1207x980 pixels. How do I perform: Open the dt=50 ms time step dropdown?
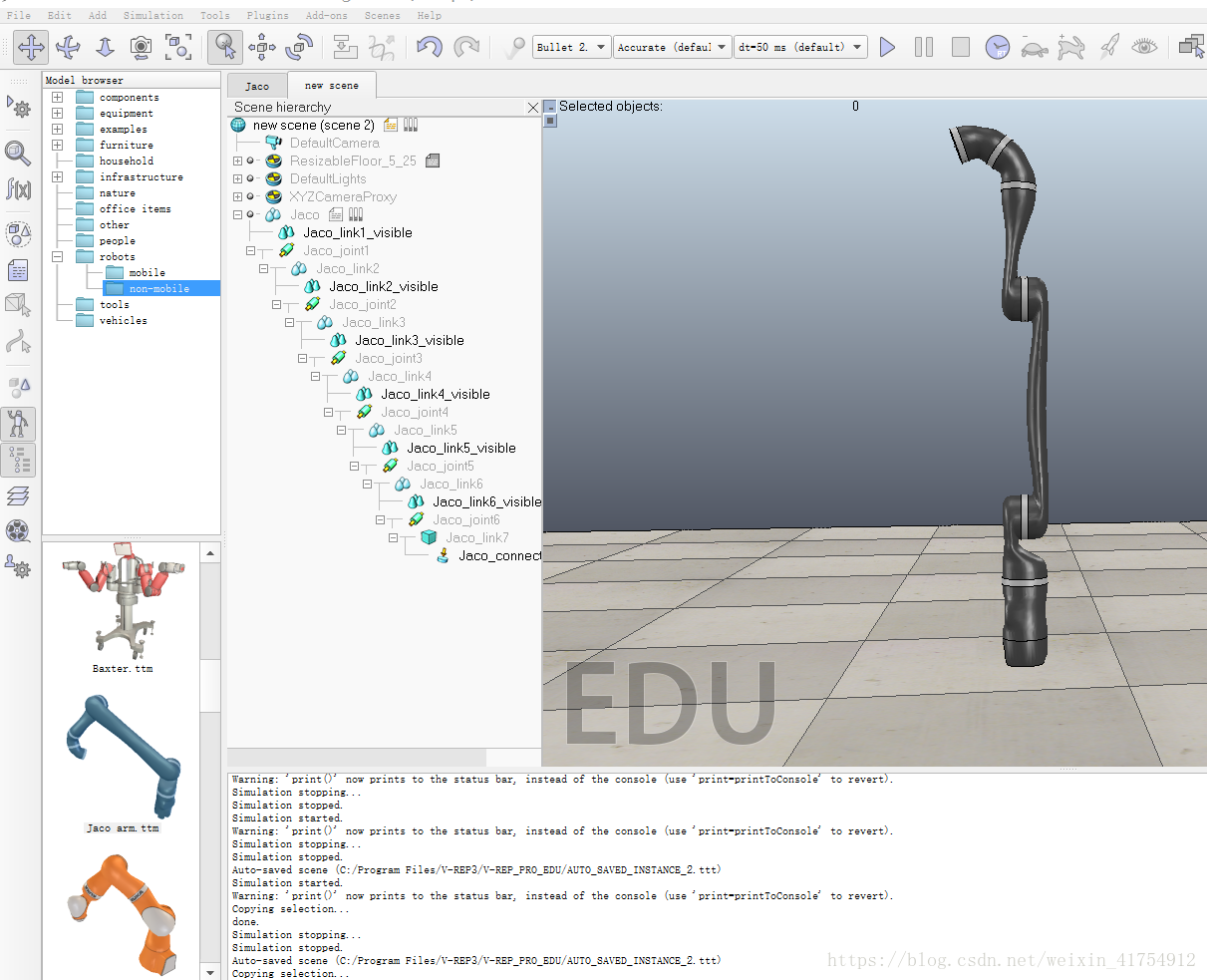(x=800, y=47)
